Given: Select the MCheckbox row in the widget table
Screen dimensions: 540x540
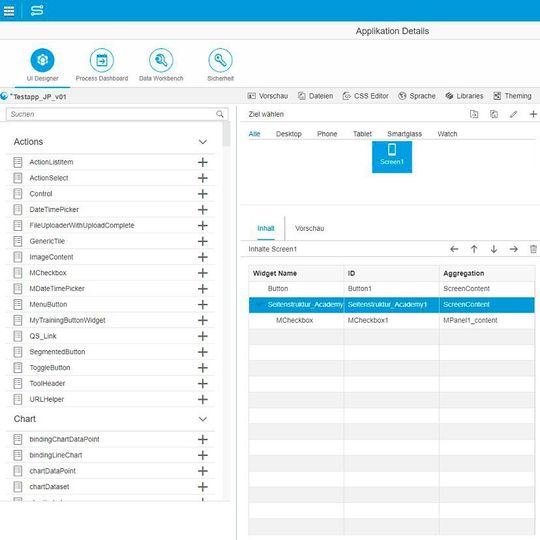Looking at the screenshot, I should point(392,321).
